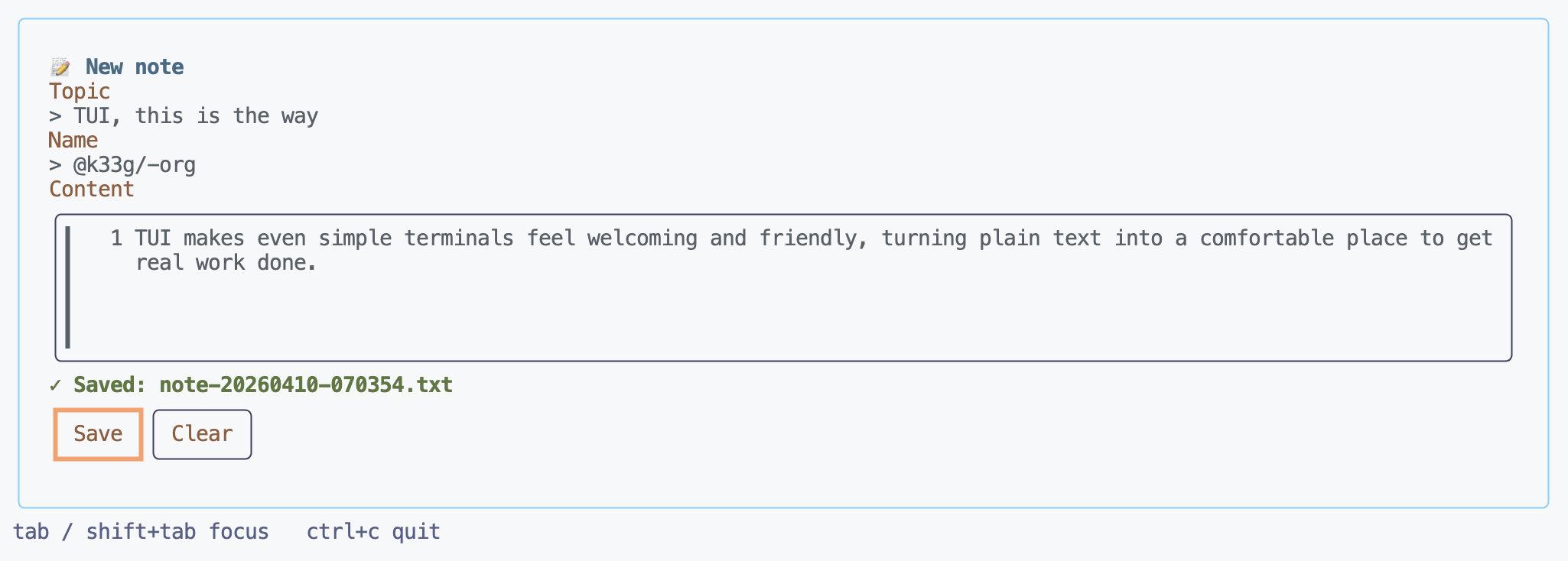This screenshot has width=1568, height=561.
Task: Click the Name field label
Action: point(73,141)
